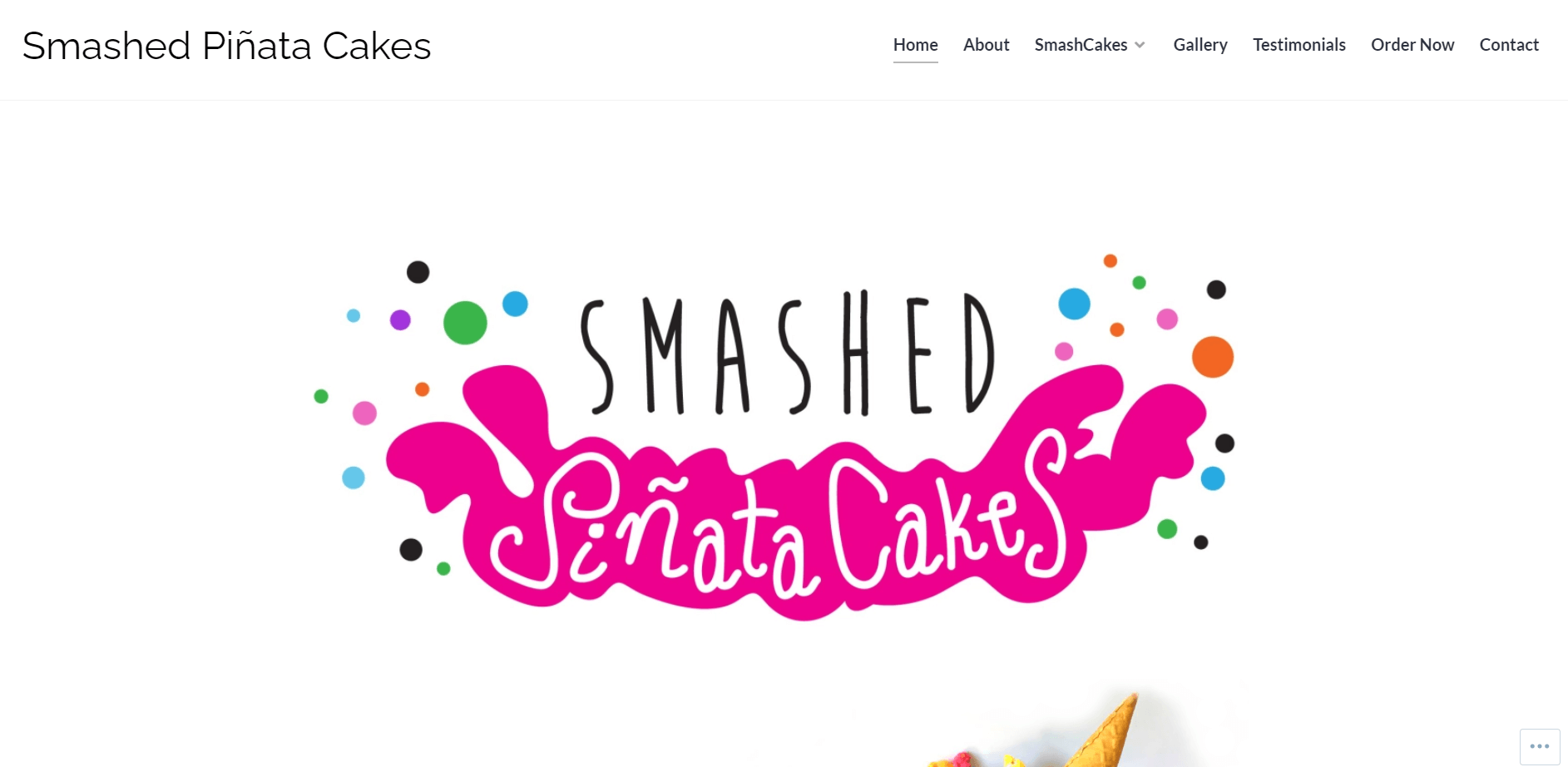Viewport: 1568px width, 767px height.
Task: Click the purple dot in the logo
Action: pyautogui.click(x=400, y=319)
